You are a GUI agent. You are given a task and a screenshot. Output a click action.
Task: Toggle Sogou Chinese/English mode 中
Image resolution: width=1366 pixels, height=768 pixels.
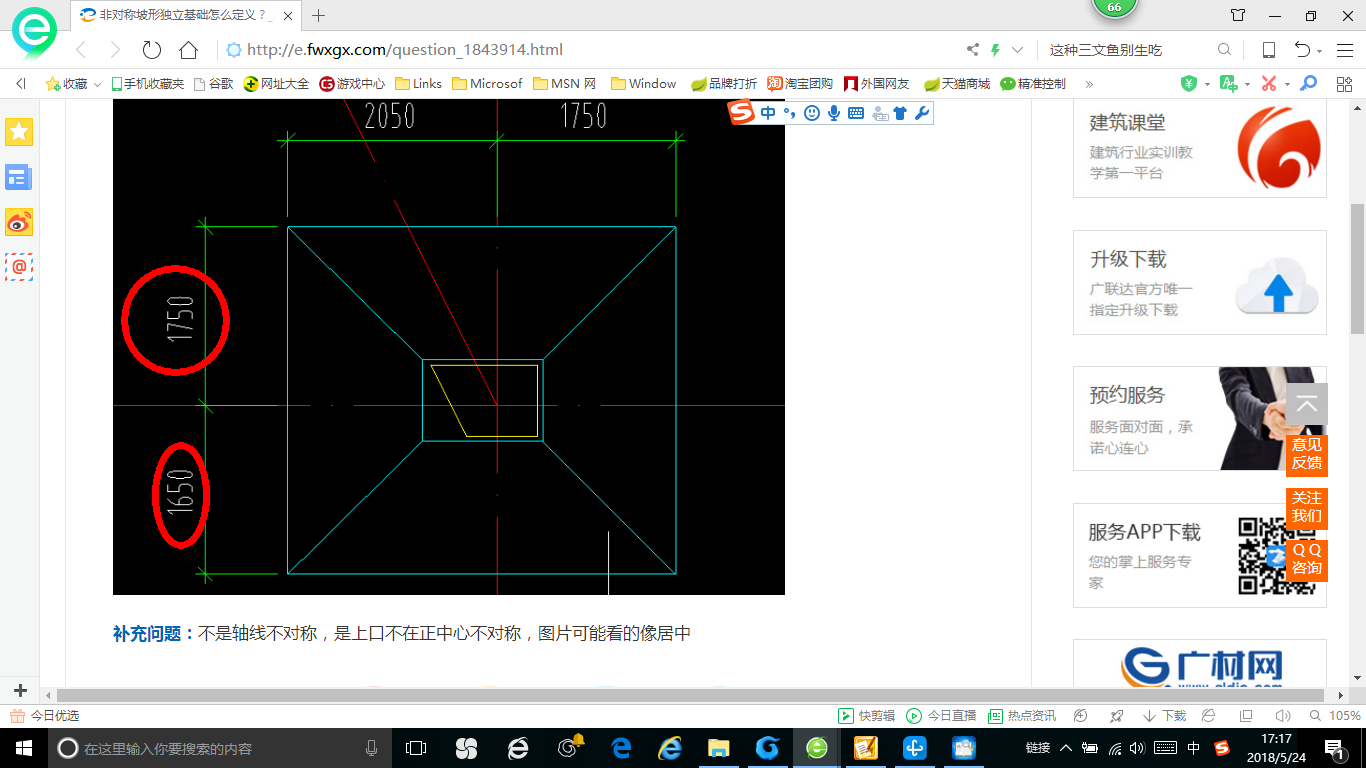click(768, 113)
